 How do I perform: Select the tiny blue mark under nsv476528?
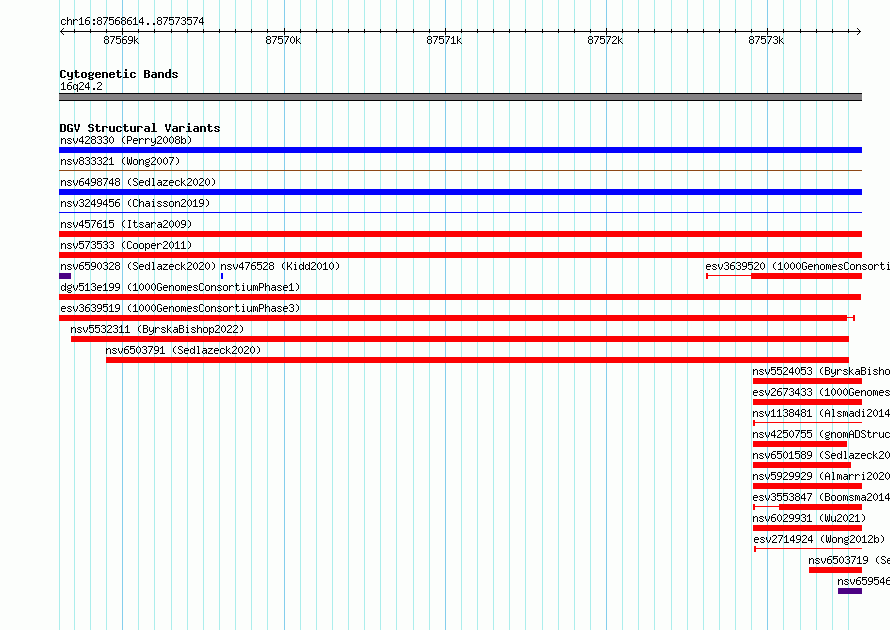(222, 276)
